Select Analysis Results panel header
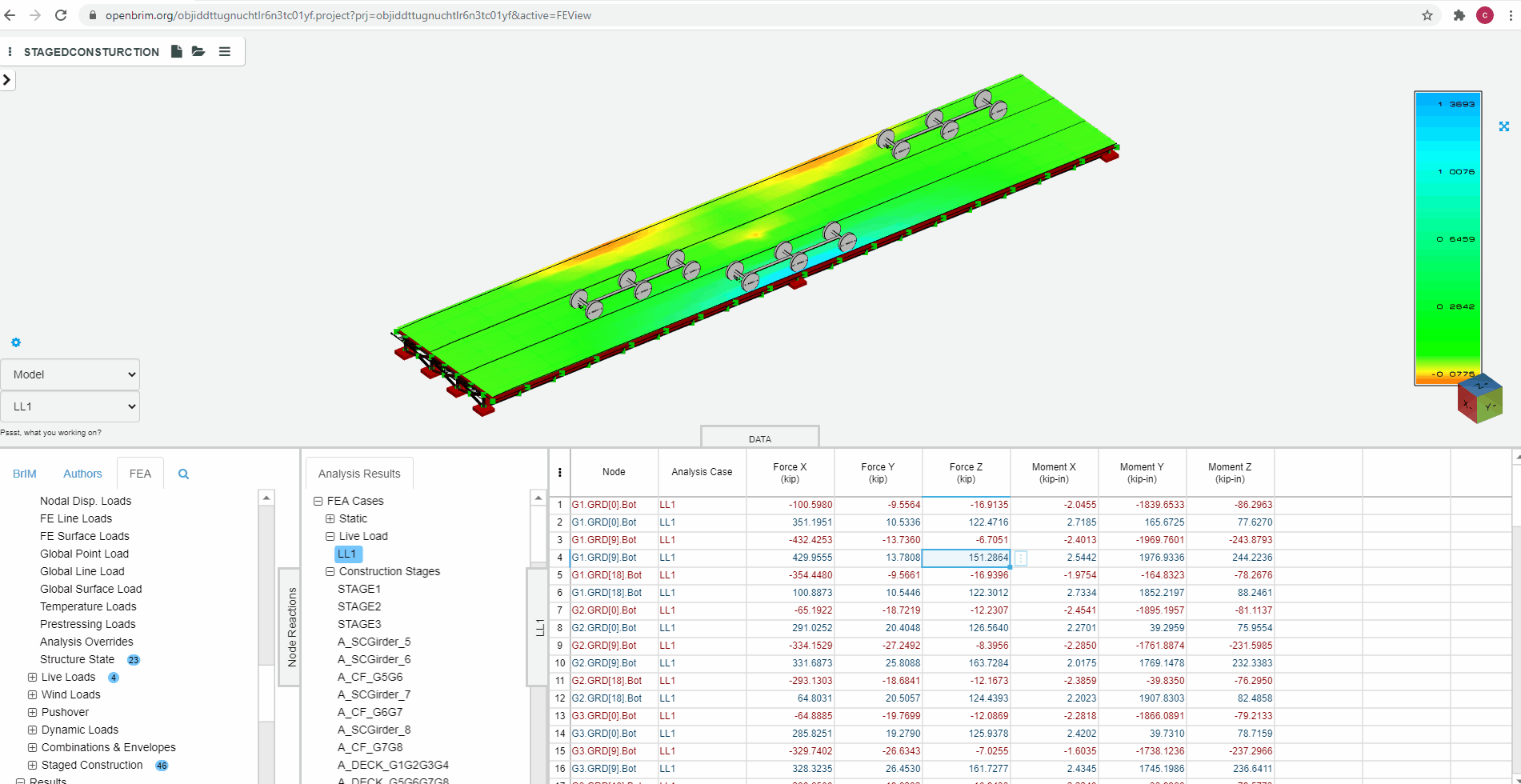This screenshot has height=784, width=1521. pos(358,473)
